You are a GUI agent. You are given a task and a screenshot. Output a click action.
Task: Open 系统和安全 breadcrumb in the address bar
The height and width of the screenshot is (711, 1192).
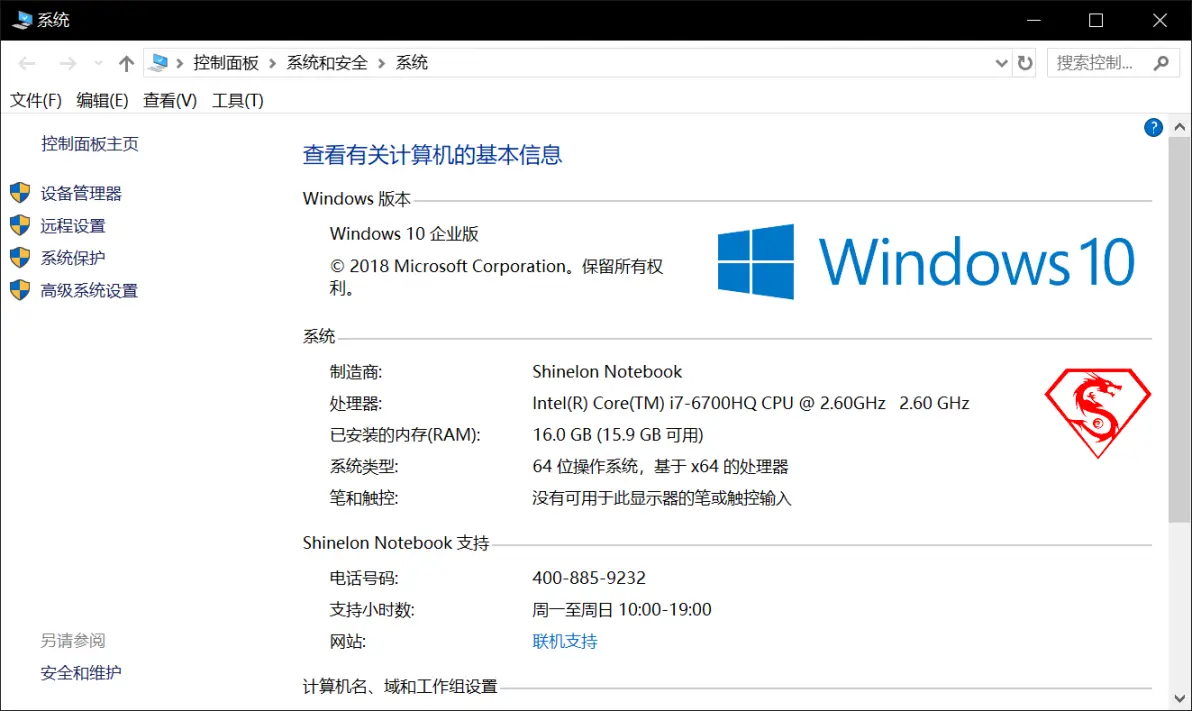click(x=327, y=62)
